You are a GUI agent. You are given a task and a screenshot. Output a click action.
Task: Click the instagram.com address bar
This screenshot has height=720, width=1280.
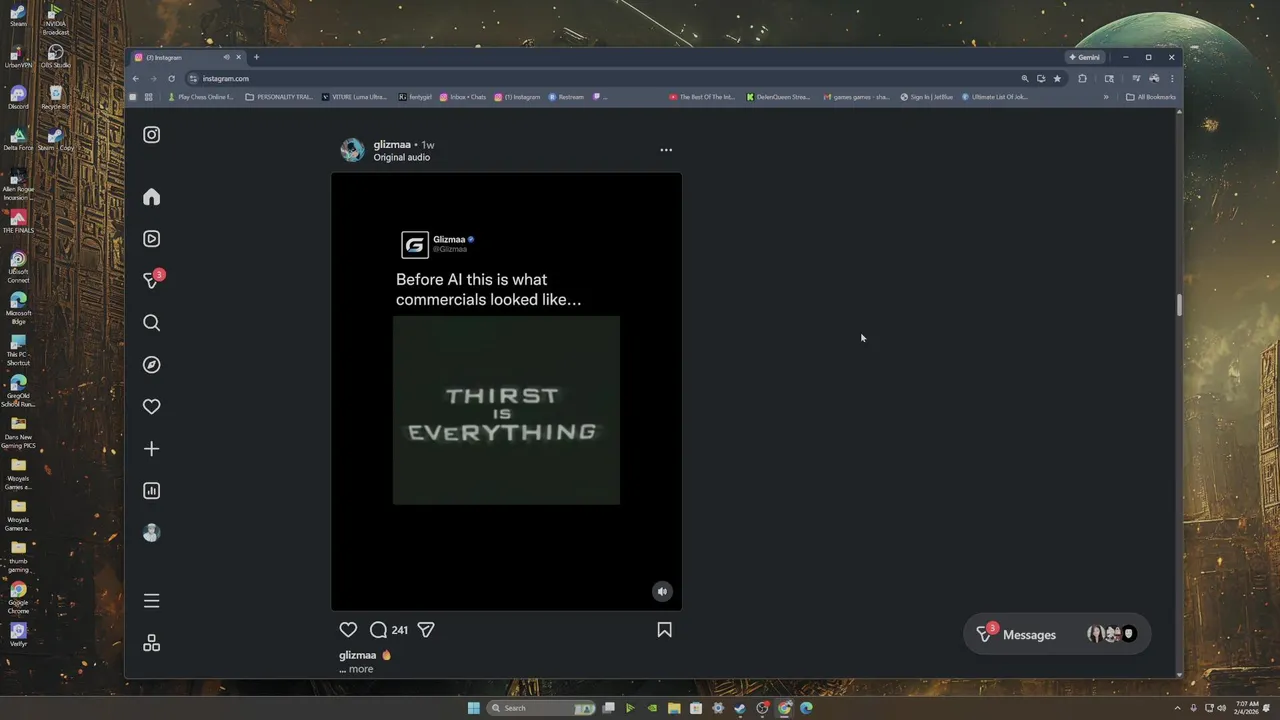pos(600,78)
